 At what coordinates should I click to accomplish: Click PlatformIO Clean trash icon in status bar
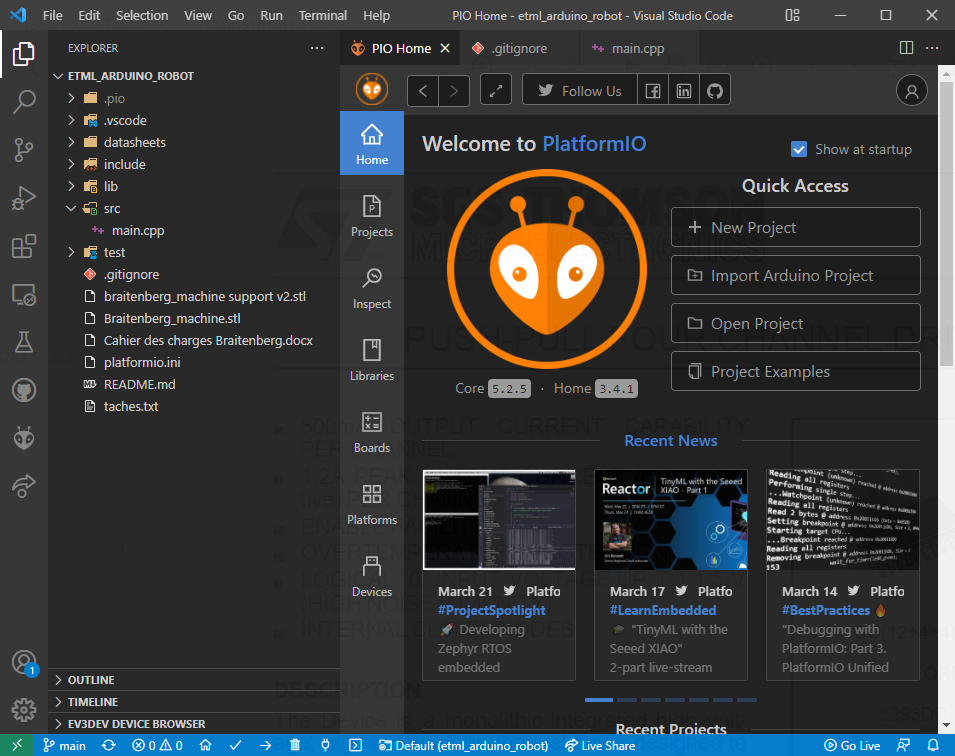click(295, 745)
